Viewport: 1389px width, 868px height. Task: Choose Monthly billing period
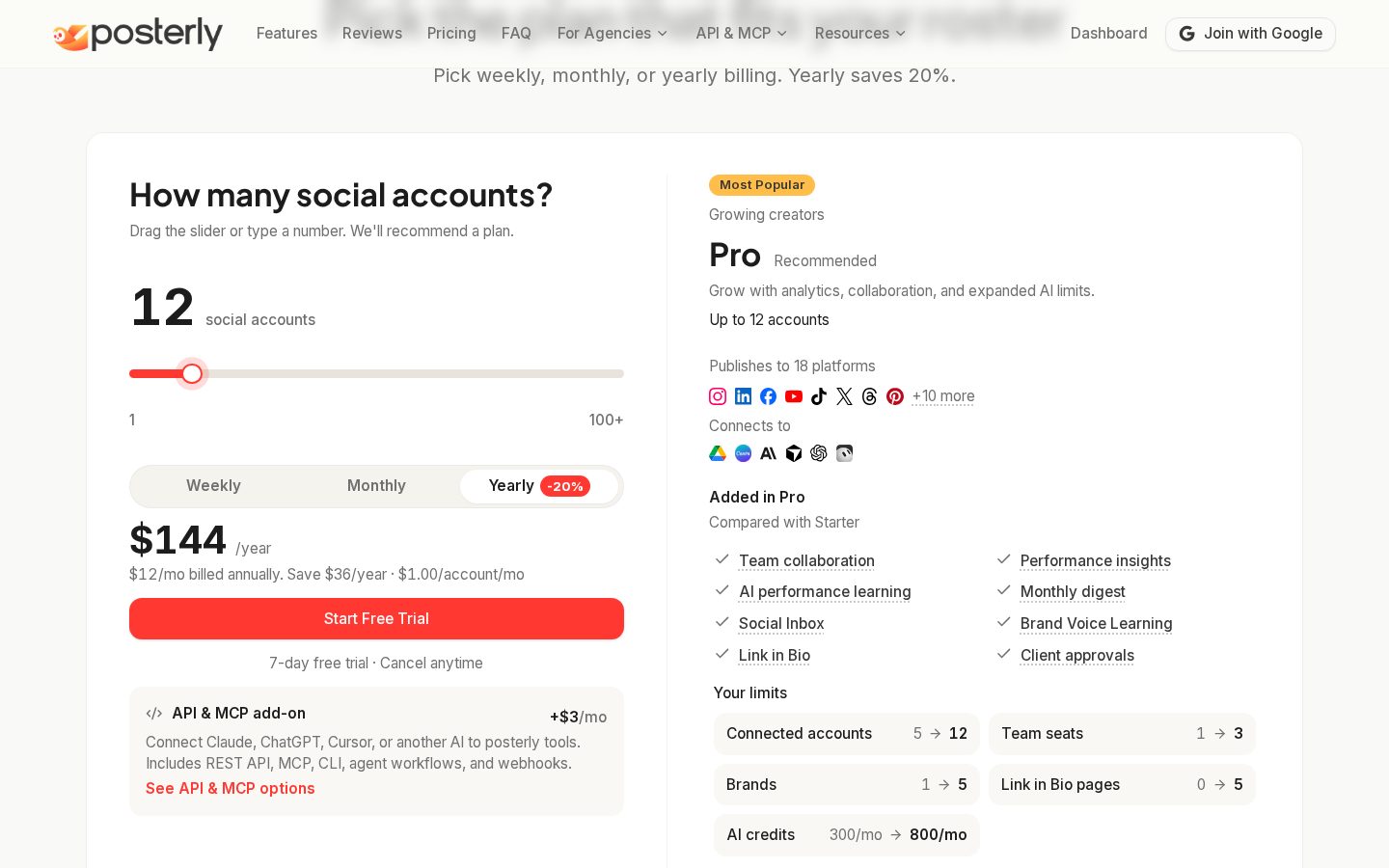pyautogui.click(x=376, y=486)
